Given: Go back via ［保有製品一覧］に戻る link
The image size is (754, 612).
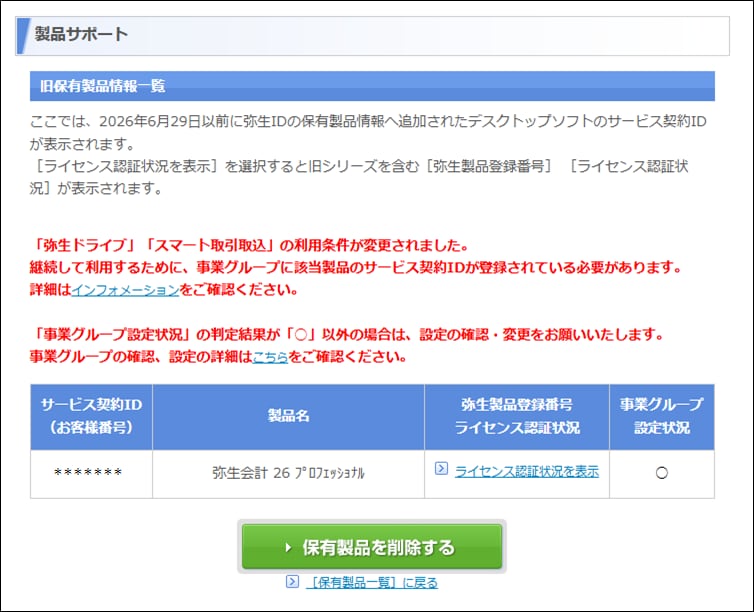Looking at the screenshot, I should point(372,583).
